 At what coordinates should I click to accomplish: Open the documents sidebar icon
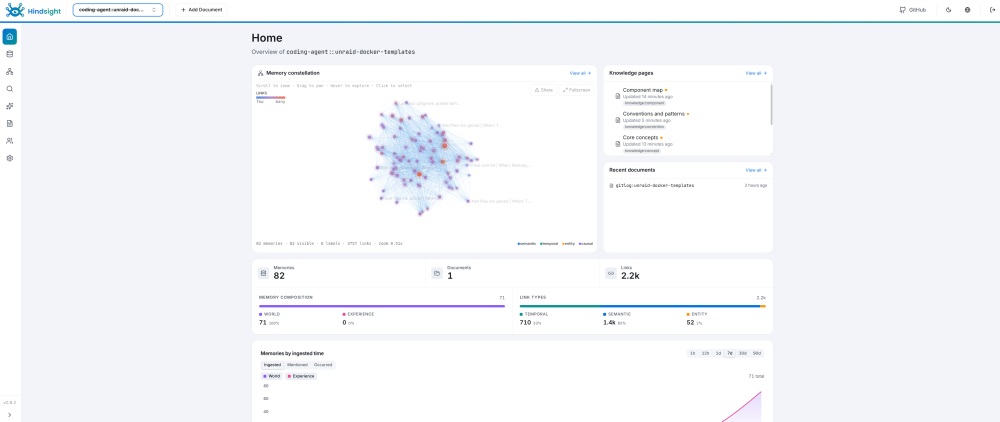(10, 124)
